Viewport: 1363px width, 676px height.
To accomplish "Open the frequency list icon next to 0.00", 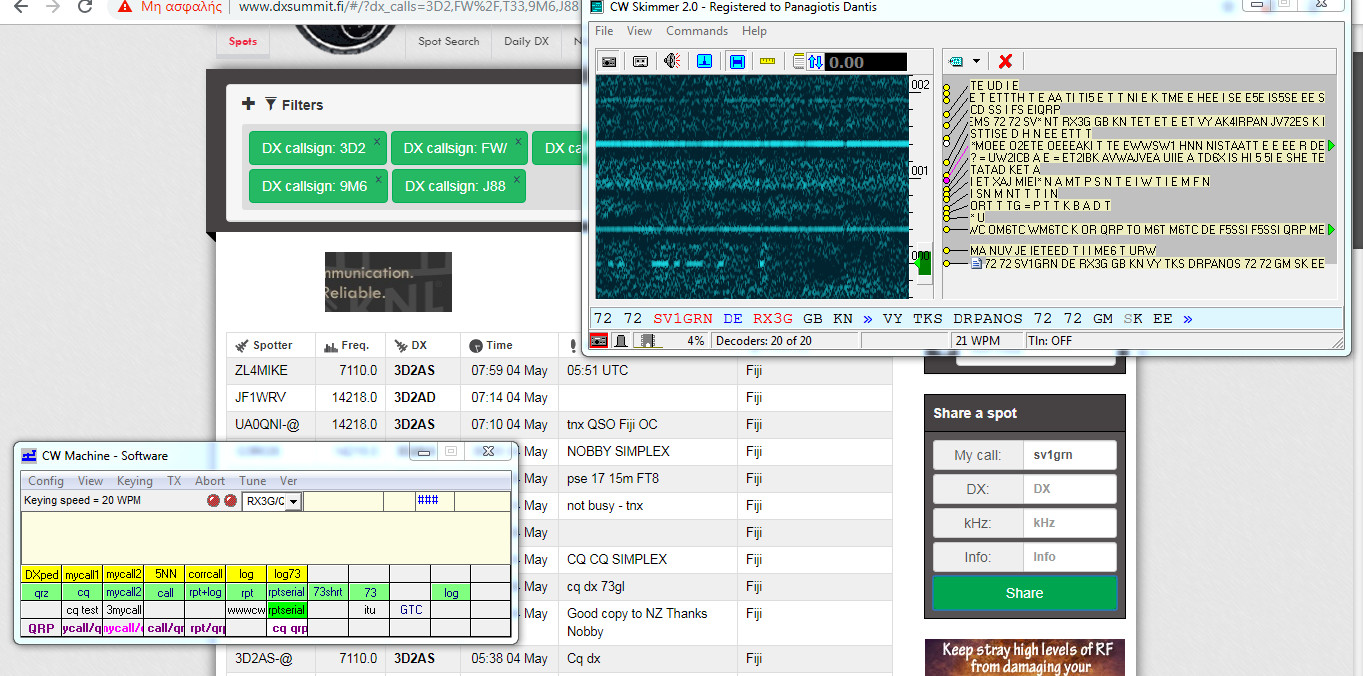I will 797,61.
